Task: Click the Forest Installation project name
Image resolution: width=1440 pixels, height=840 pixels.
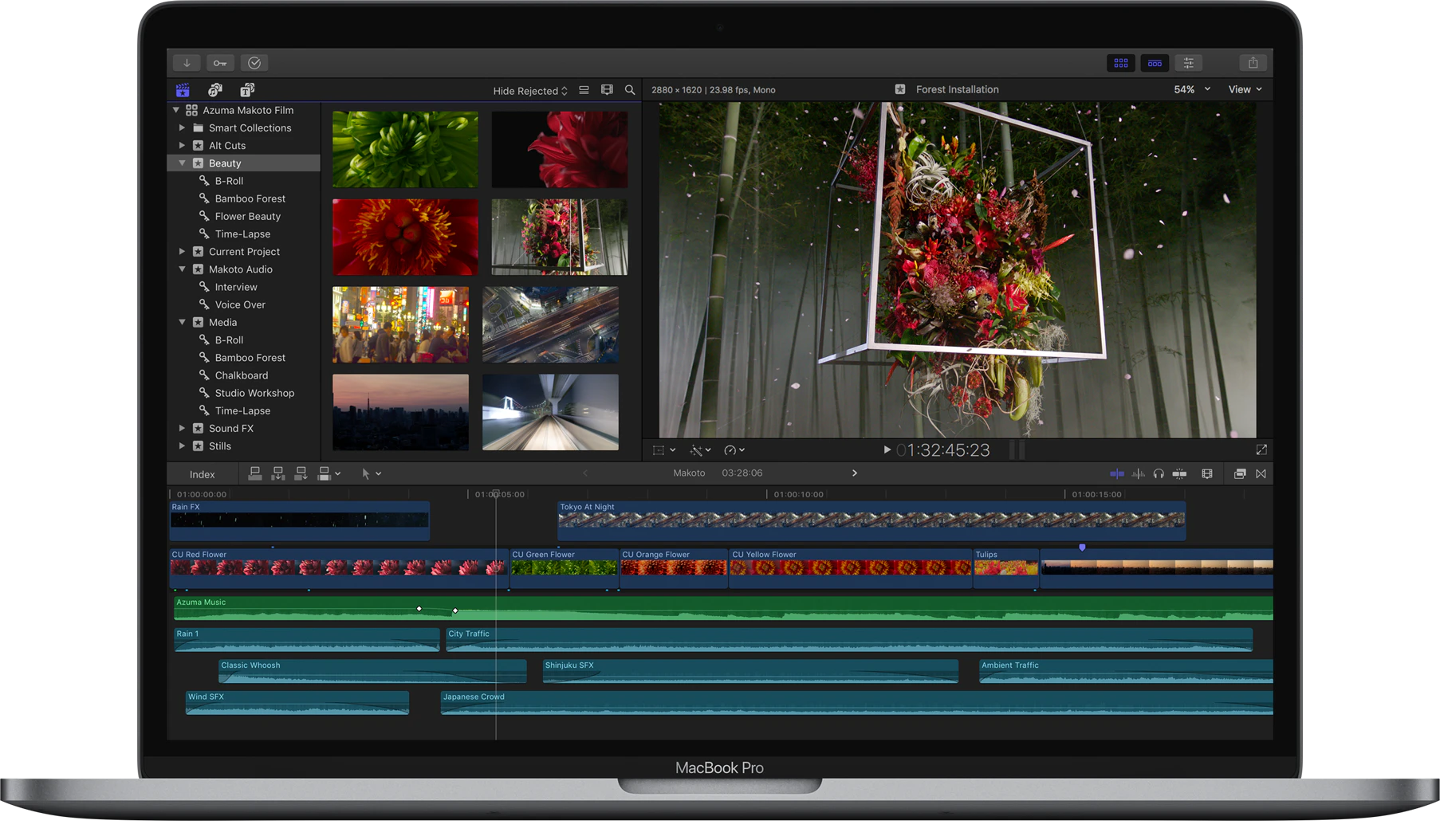Action: pos(957,89)
